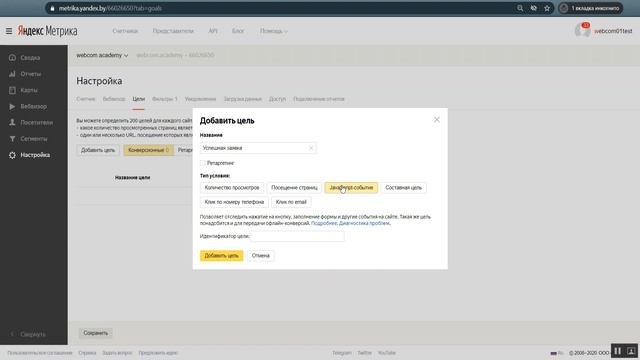
Task: Open the Пользовательское соглашение footer link
Action: click(x=40, y=353)
